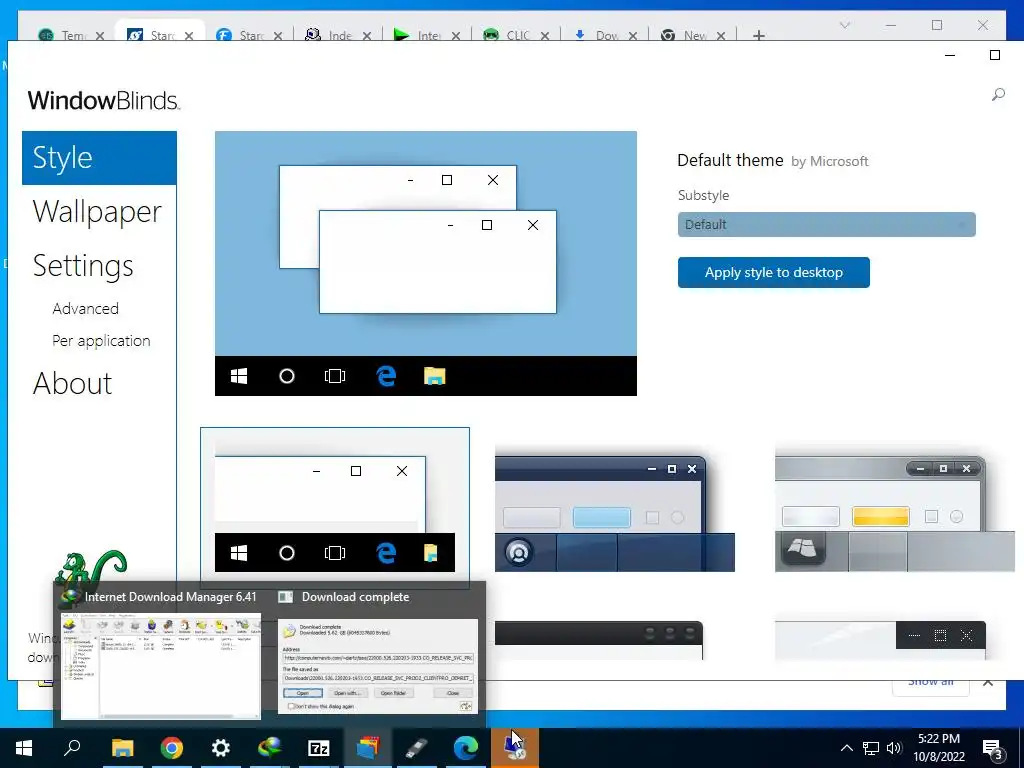Click the USB drive tool taskbar icon
This screenshot has height=768, width=1024.
(417, 748)
